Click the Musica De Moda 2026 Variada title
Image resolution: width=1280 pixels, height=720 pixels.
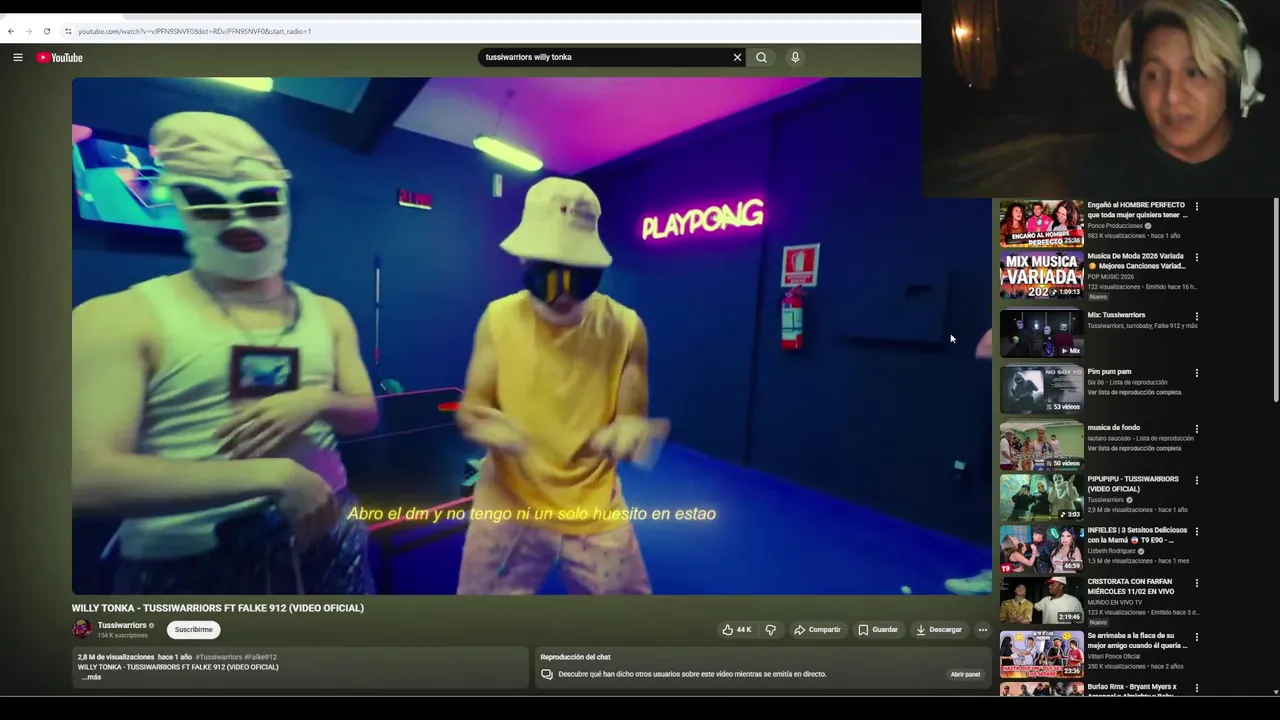click(1137, 261)
